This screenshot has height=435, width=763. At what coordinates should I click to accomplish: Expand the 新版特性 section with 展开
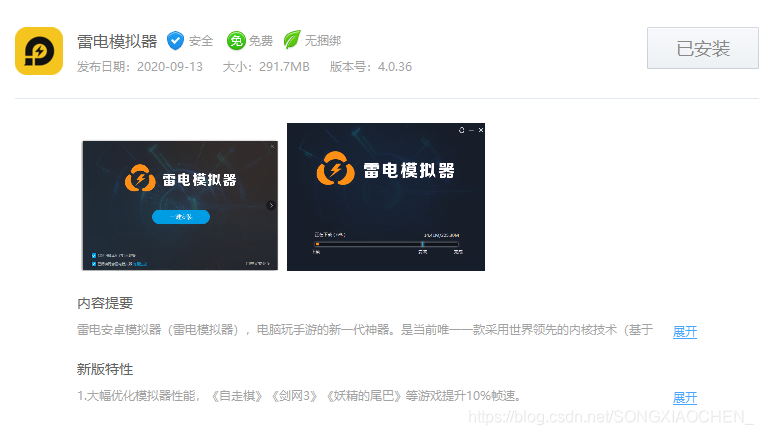[685, 398]
